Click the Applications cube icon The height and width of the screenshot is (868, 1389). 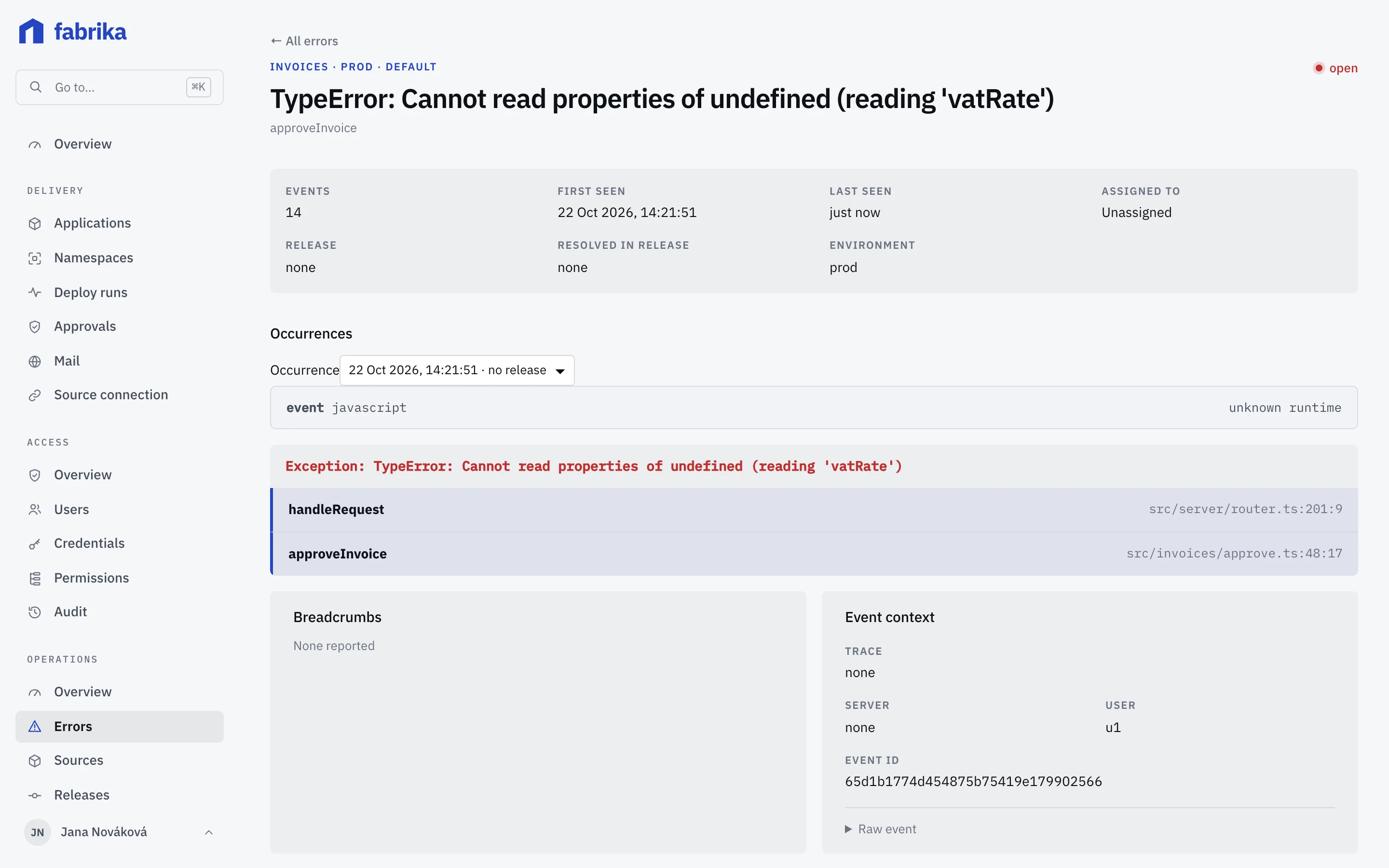[35, 223]
